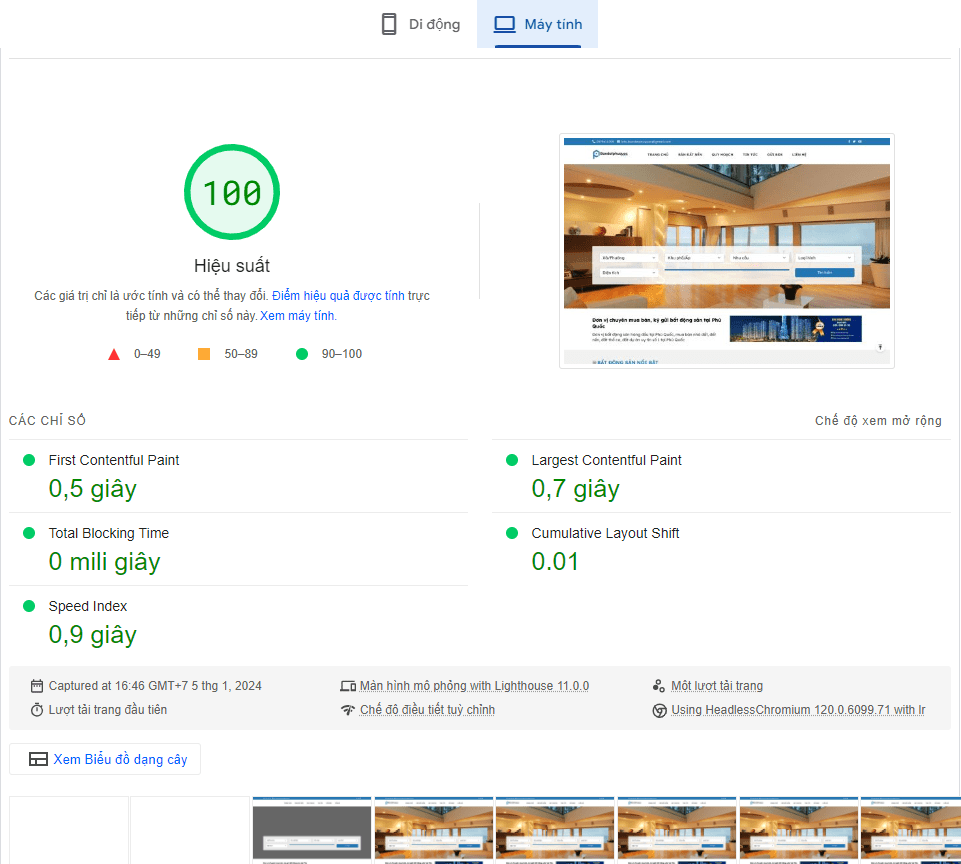
Task: Click the 'Hiệu suất' heading
Action: click(232, 266)
